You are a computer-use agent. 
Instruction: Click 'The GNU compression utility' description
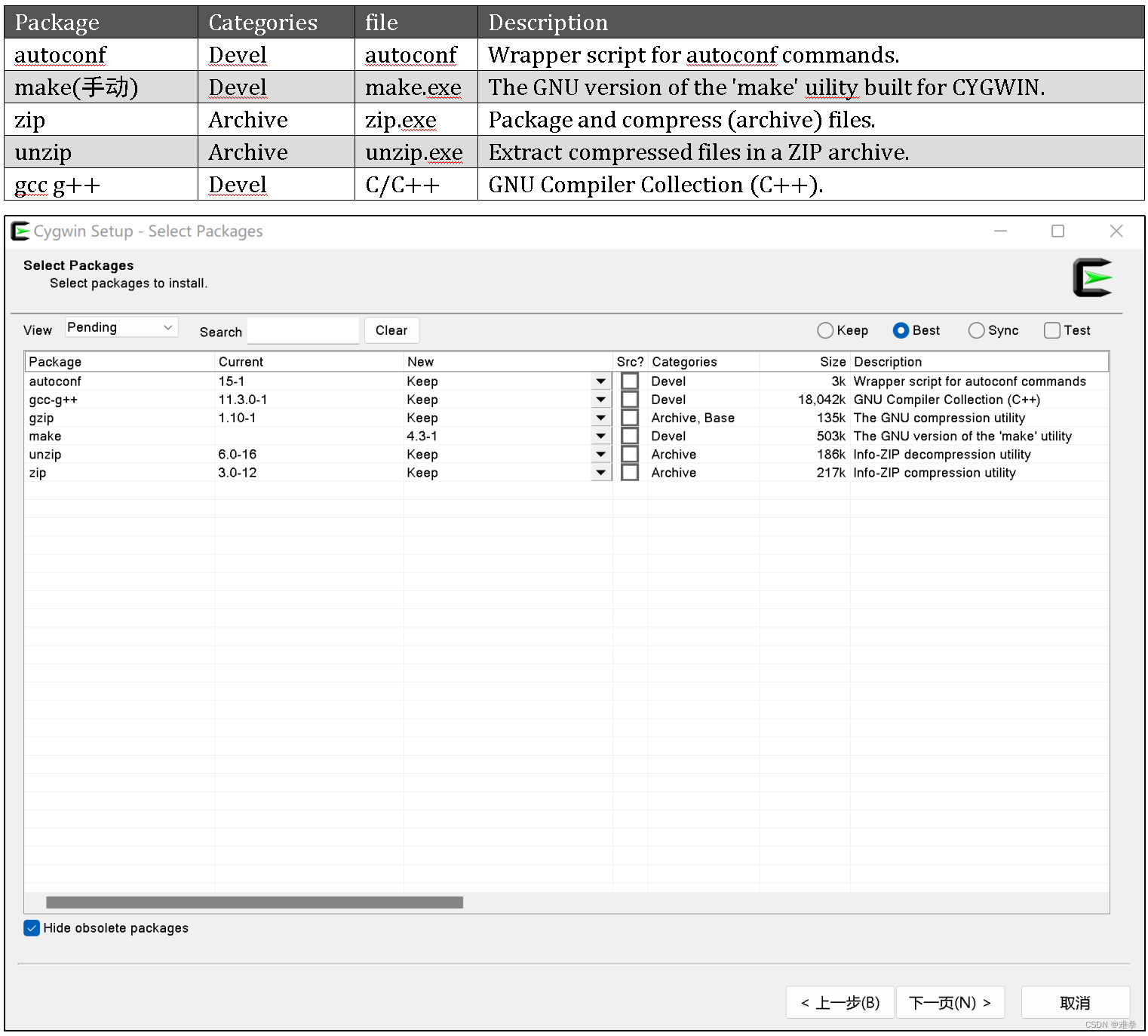pyautogui.click(x=939, y=418)
